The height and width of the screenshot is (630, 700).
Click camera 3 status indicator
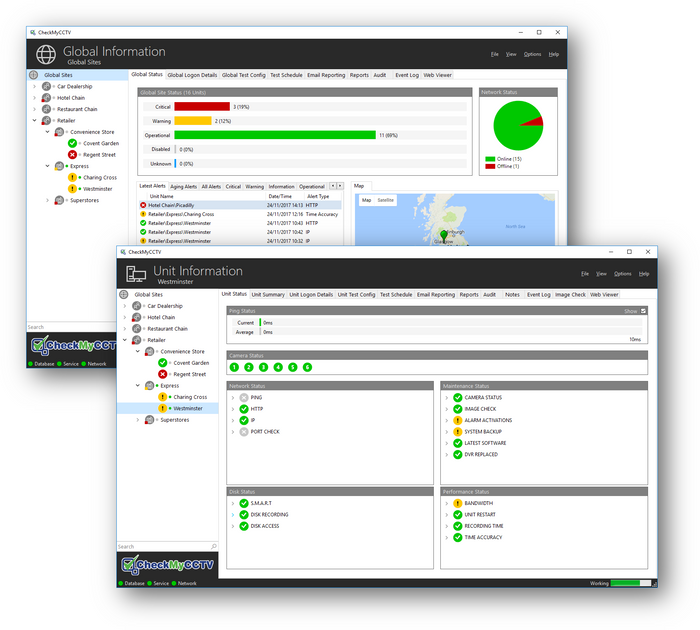coord(263,367)
